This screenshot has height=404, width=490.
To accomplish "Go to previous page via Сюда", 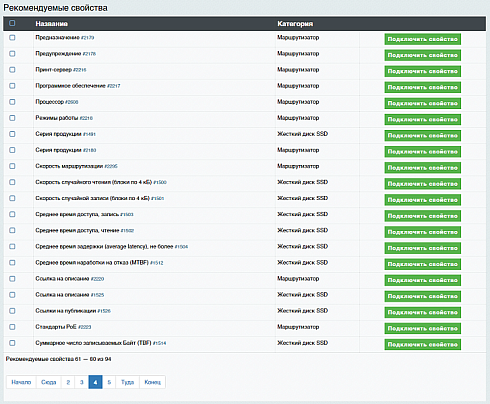I will (49, 382).
